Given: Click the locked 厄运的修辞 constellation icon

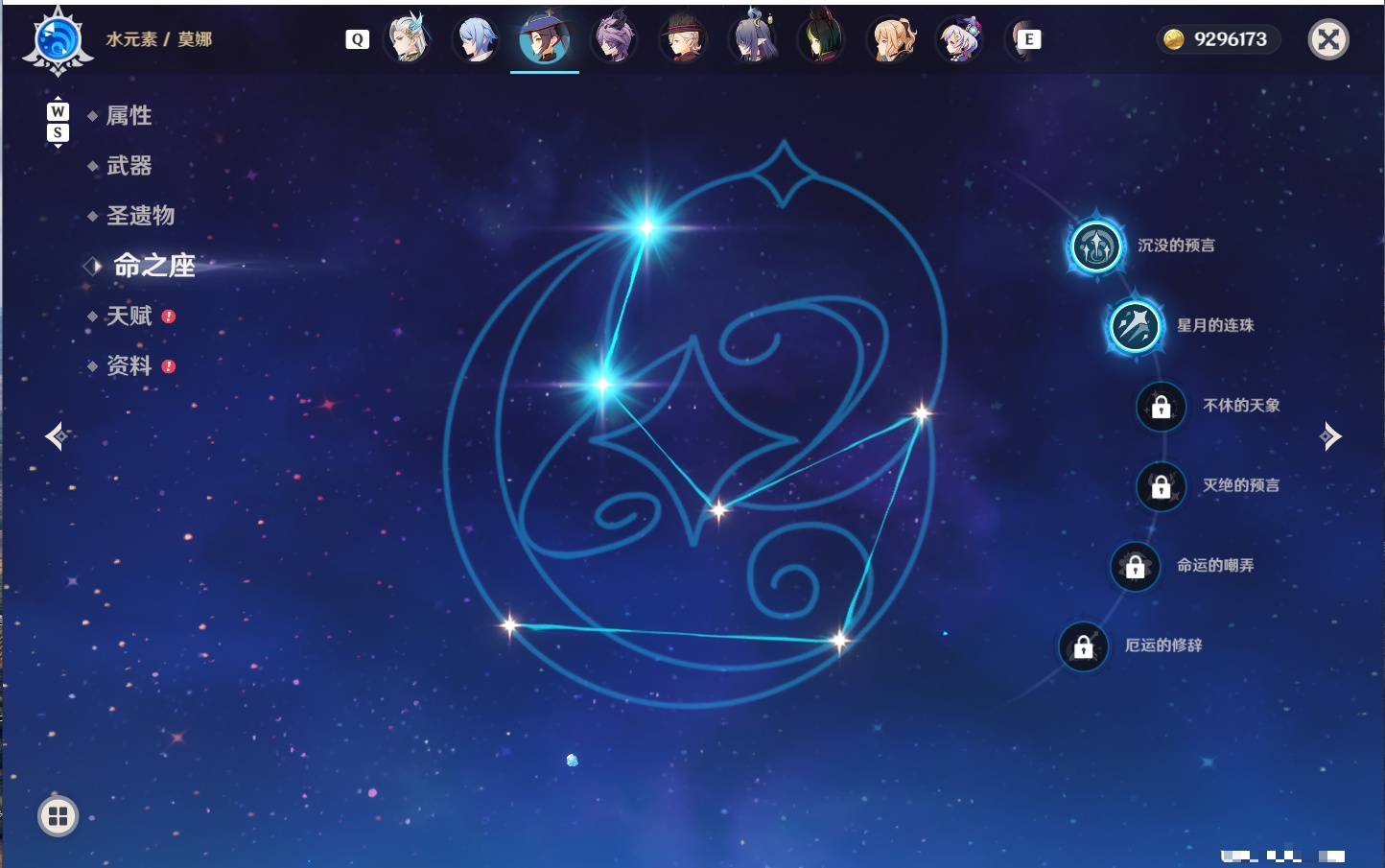Looking at the screenshot, I should (1084, 646).
